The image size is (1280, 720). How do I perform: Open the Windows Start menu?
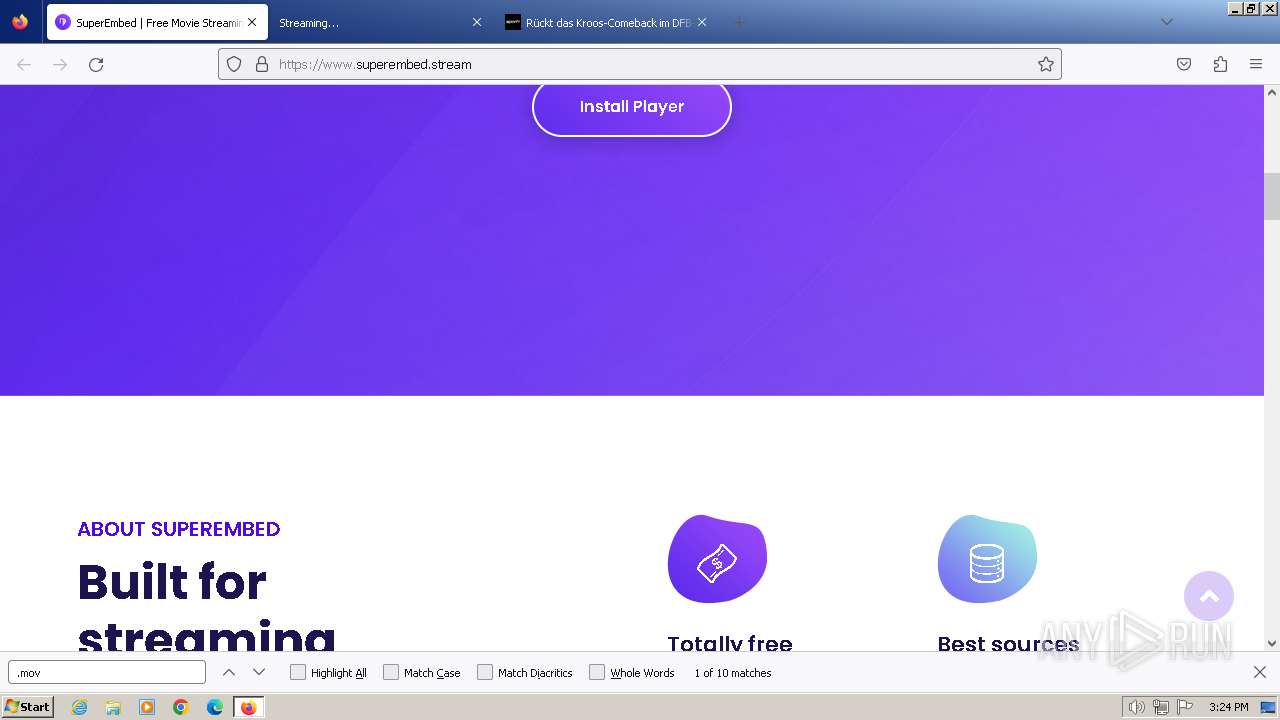point(27,707)
